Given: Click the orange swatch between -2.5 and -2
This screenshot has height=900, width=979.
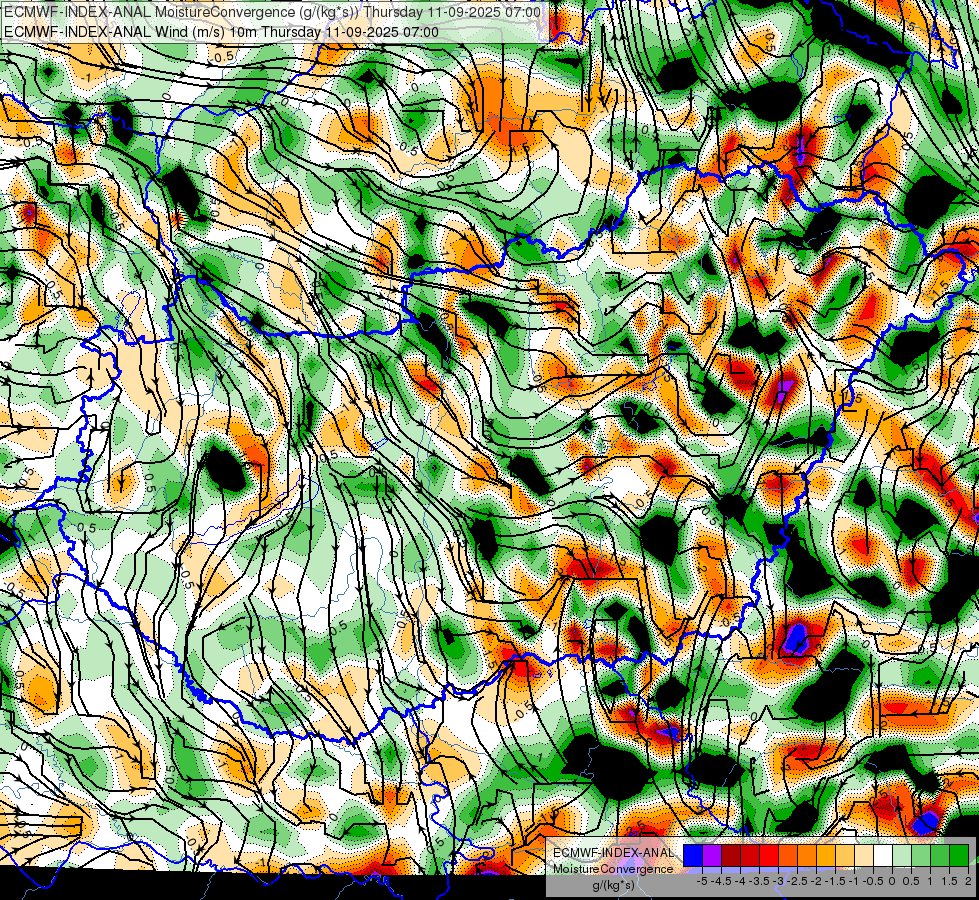Looking at the screenshot, I should click(807, 856).
